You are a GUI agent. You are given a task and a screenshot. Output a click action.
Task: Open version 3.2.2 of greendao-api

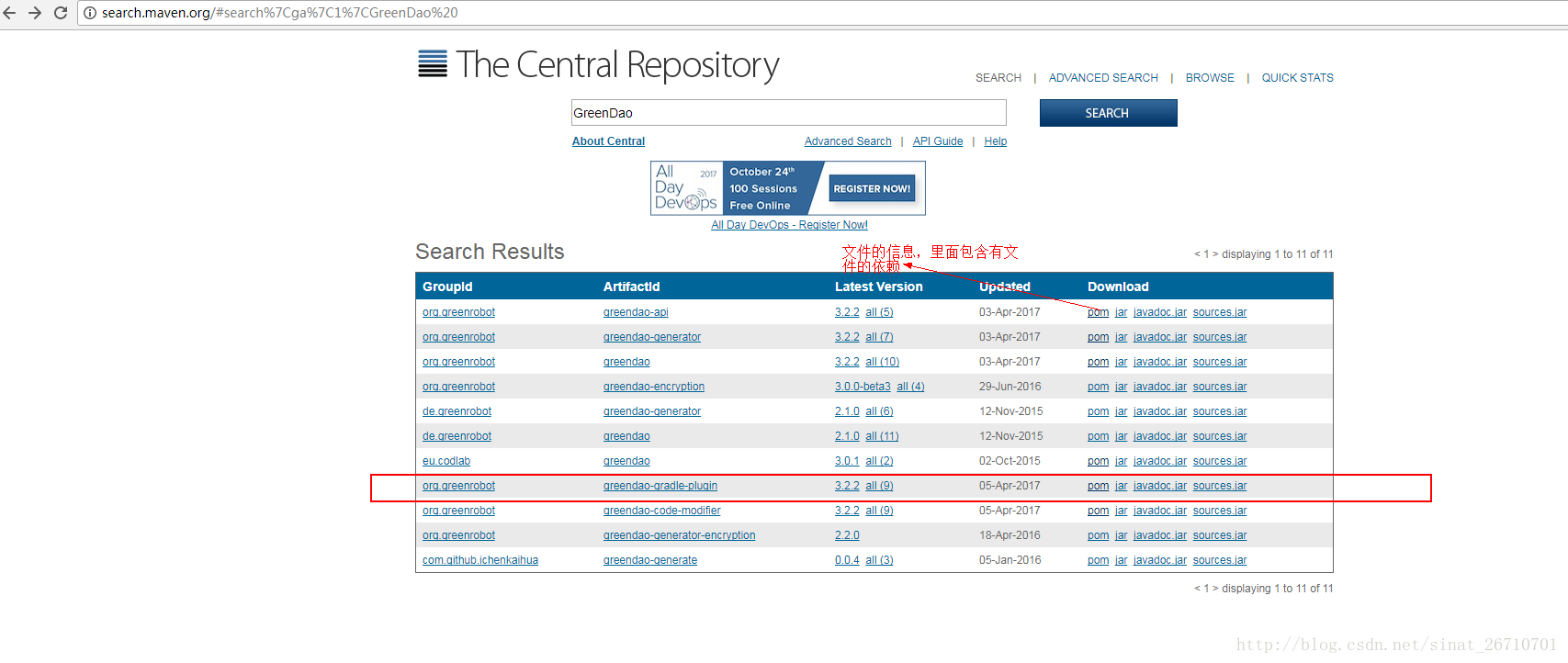[847, 312]
